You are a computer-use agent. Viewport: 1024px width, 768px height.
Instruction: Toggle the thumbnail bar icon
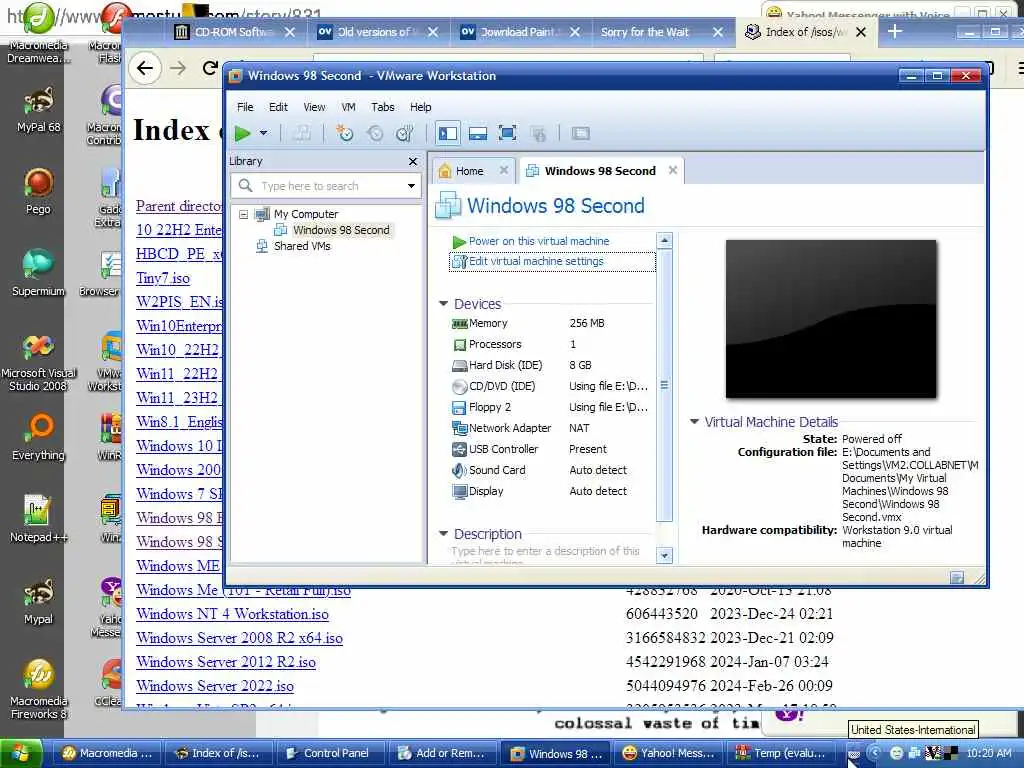coord(478,133)
